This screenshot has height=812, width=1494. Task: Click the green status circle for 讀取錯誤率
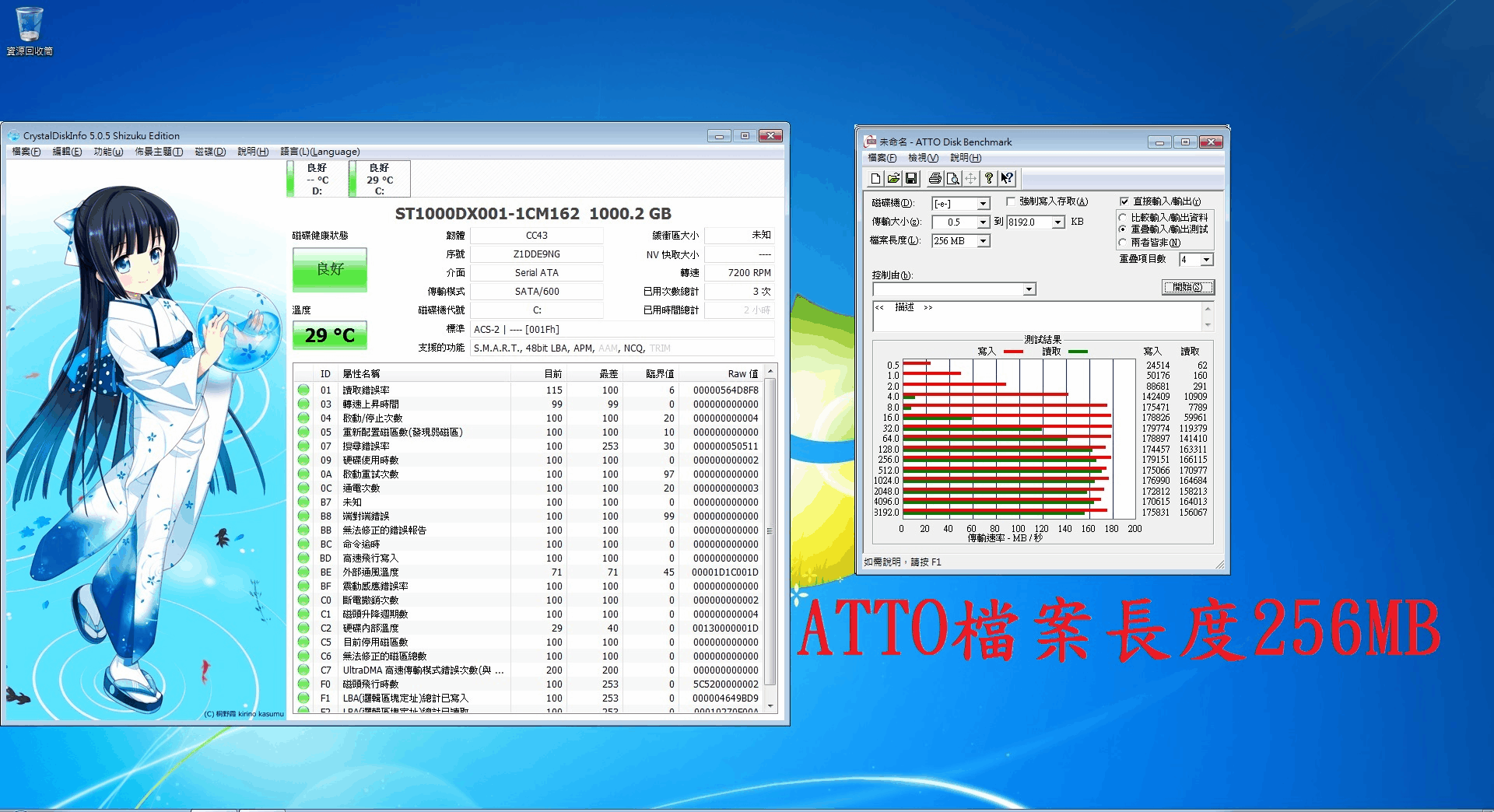303,390
